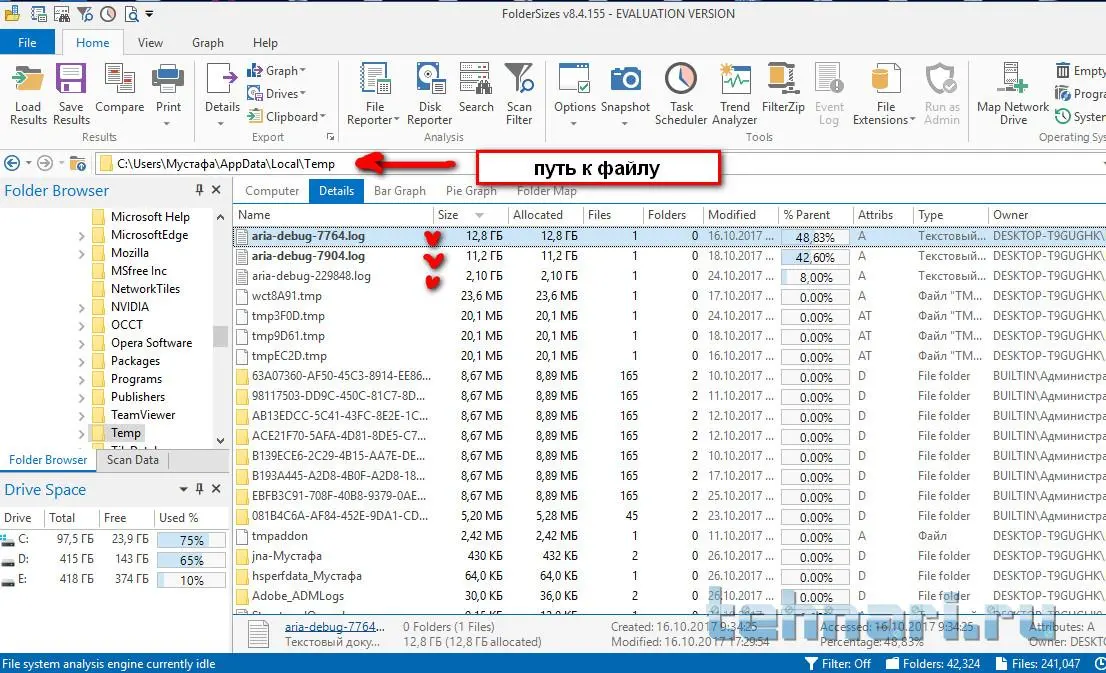Click the Empty recycle bin icon
Image resolution: width=1106 pixels, height=673 pixels.
(x=1063, y=71)
